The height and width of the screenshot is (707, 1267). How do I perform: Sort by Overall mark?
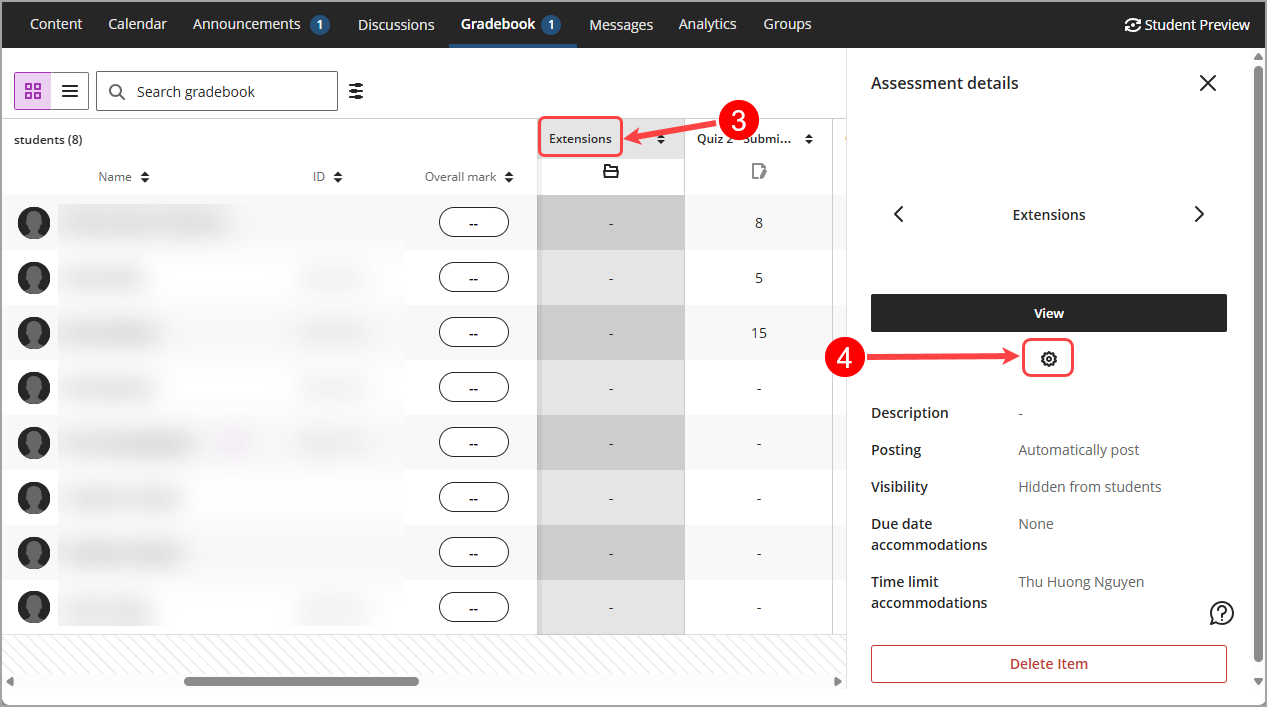pyautogui.click(x=509, y=177)
